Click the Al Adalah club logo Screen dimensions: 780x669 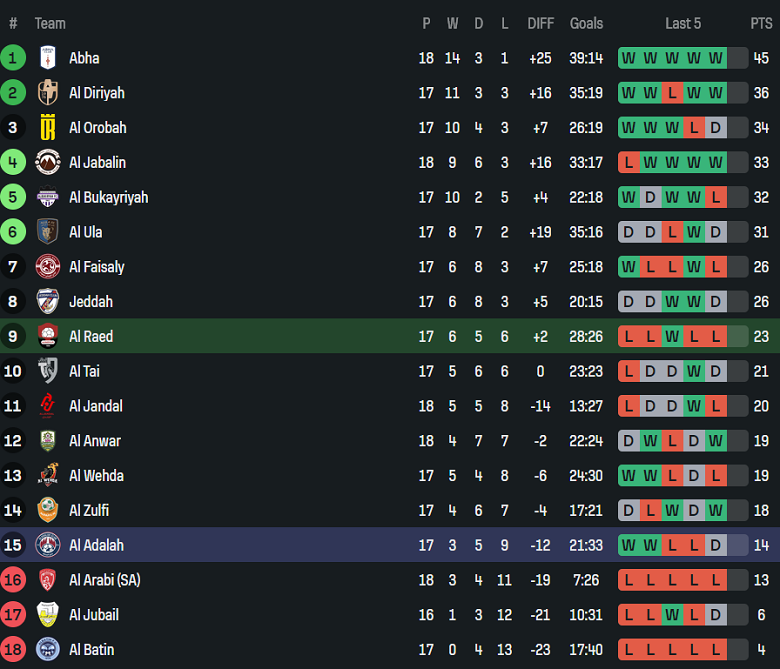(x=48, y=545)
